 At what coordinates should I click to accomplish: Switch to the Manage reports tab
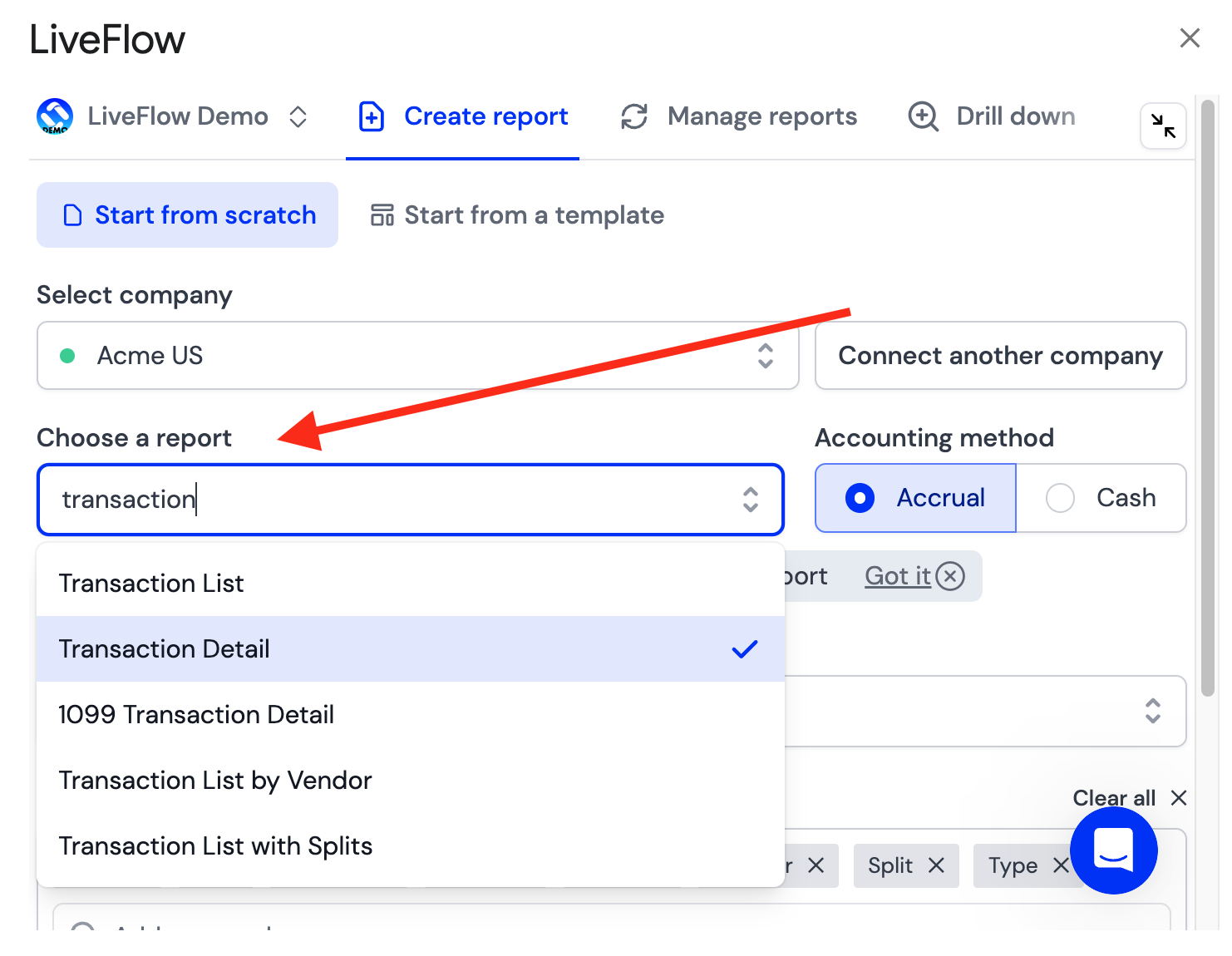(x=738, y=116)
